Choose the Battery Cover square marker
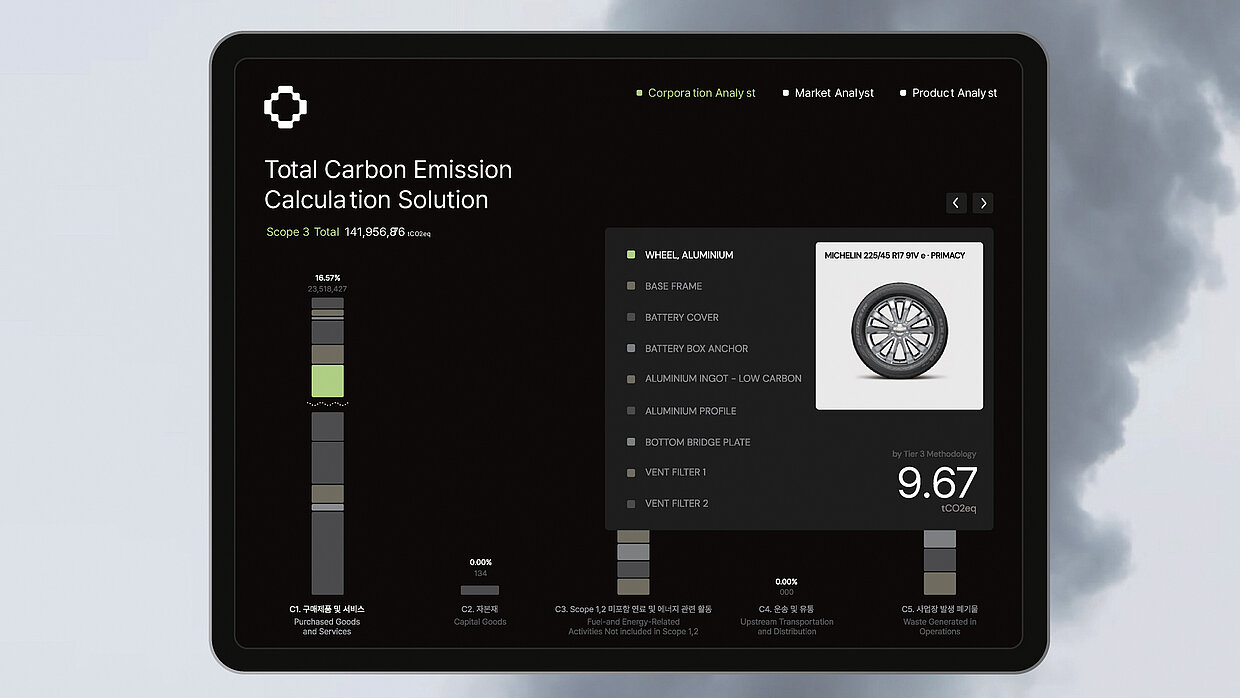 [631, 317]
